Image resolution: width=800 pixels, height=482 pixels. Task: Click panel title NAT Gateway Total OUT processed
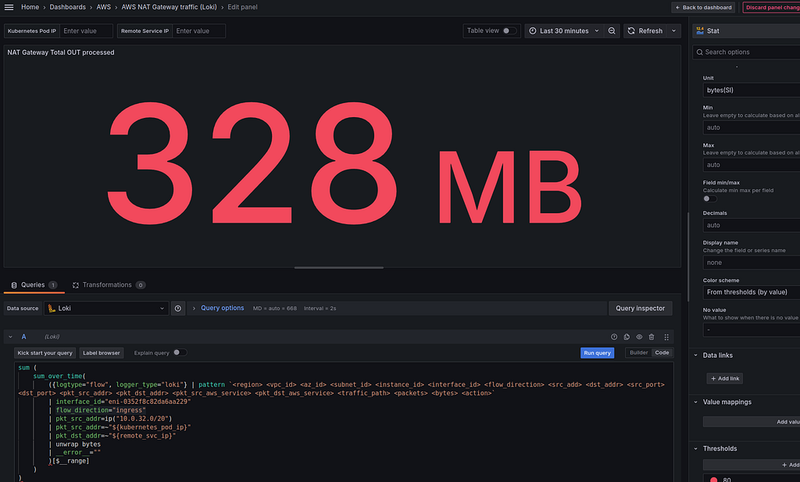(x=61, y=53)
